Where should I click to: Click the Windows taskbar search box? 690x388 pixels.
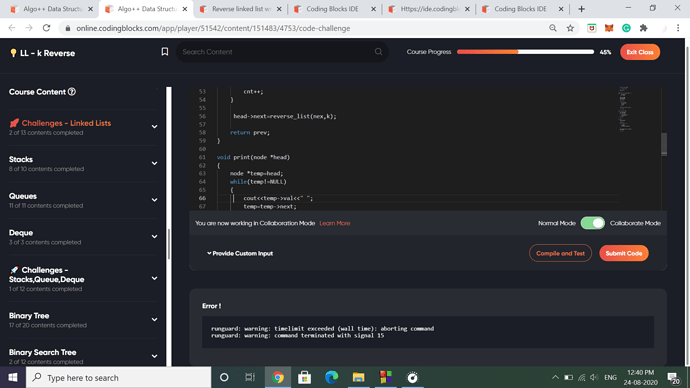tap(119, 377)
